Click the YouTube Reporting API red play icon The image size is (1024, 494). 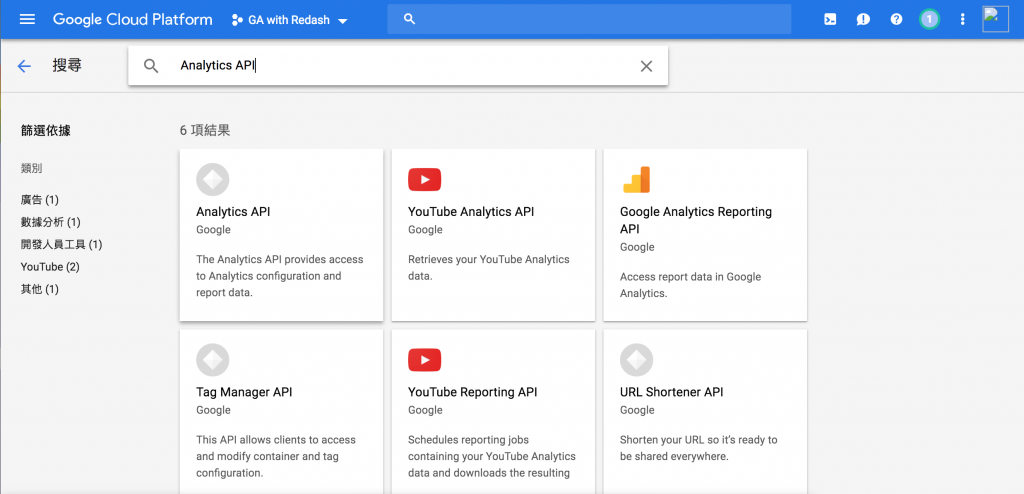[424, 360]
